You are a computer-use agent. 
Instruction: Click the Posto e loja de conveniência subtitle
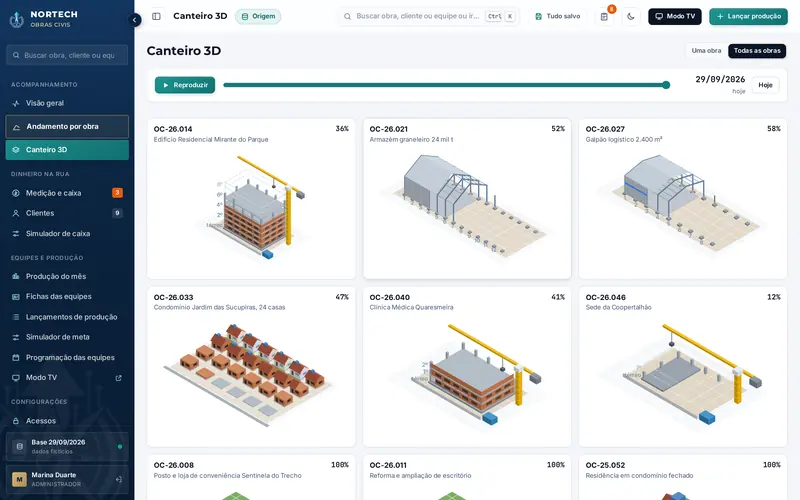coord(228,476)
